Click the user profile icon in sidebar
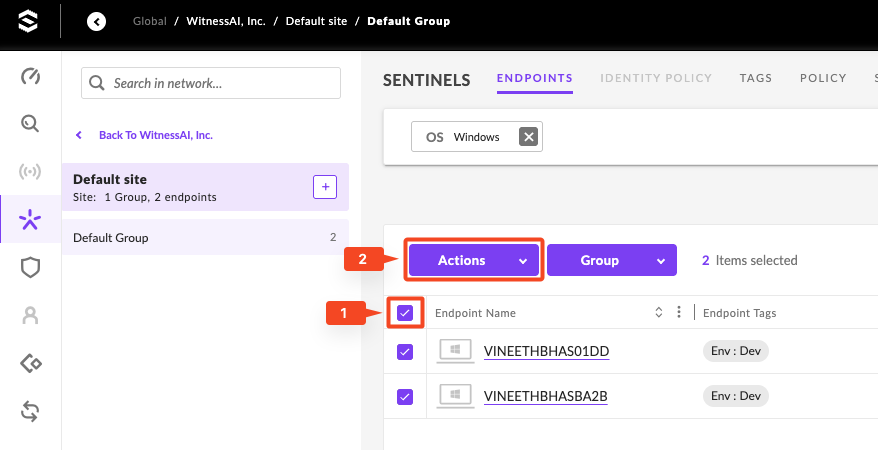878x450 pixels. [x=30, y=315]
